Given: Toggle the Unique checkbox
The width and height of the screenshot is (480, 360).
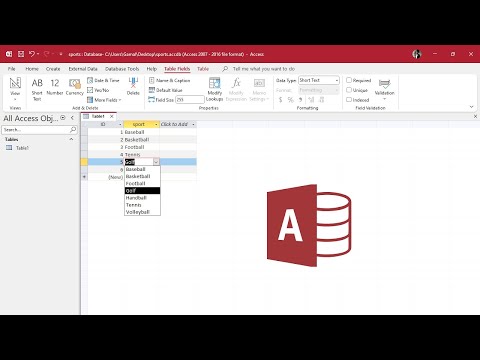Looking at the screenshot, I should coord(349,90).
